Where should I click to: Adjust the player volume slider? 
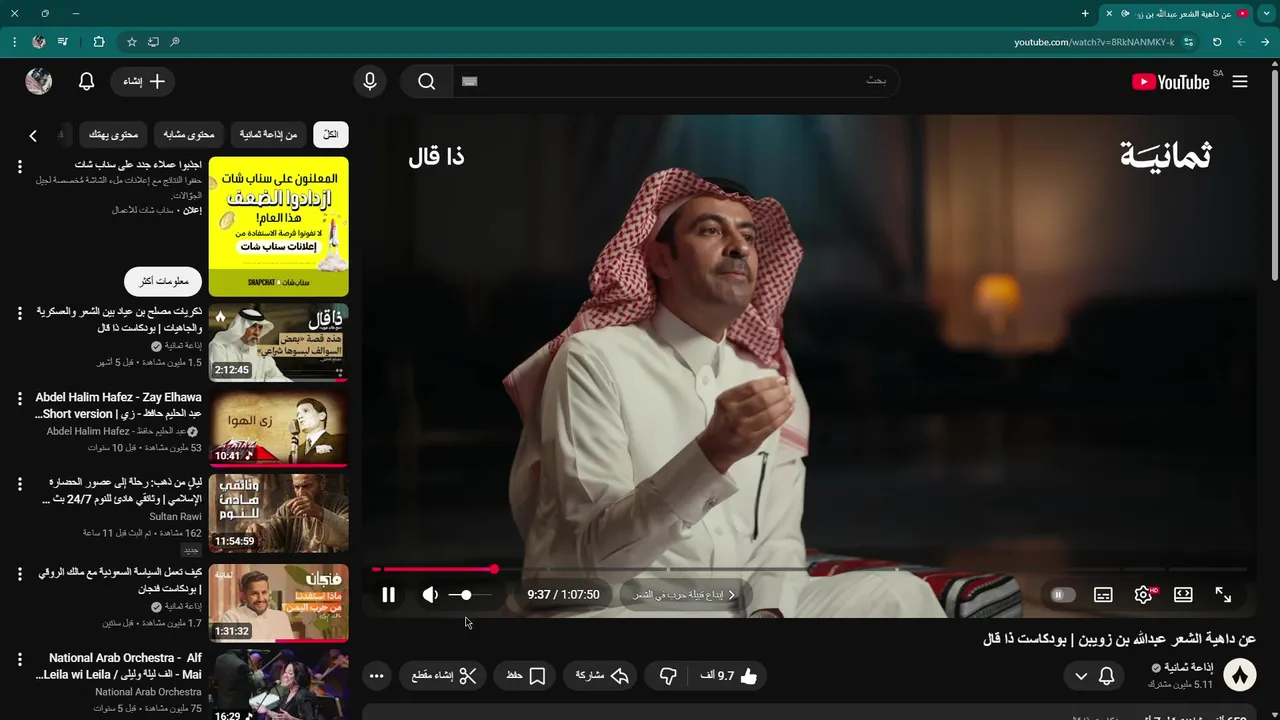[470, 595]
